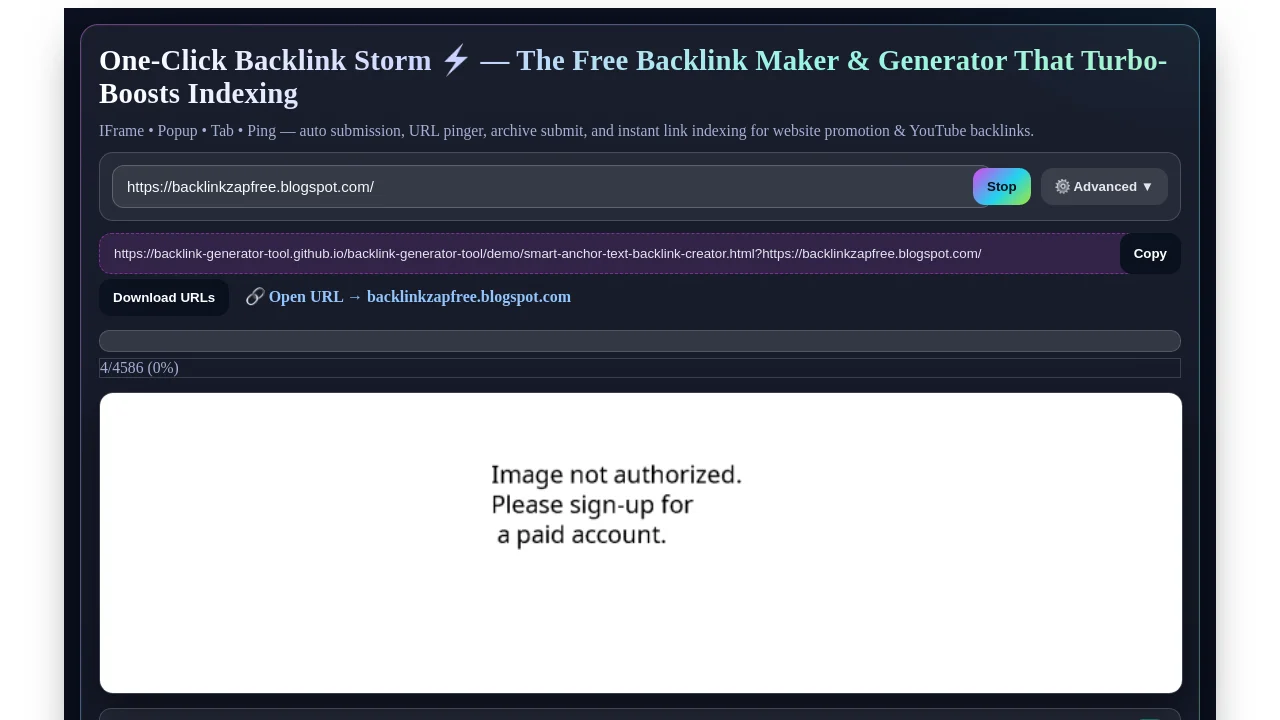Viewport: 1280px width, 720px height.
Task: Copy the generated backlink URL
Action: tap(1150, 254)
